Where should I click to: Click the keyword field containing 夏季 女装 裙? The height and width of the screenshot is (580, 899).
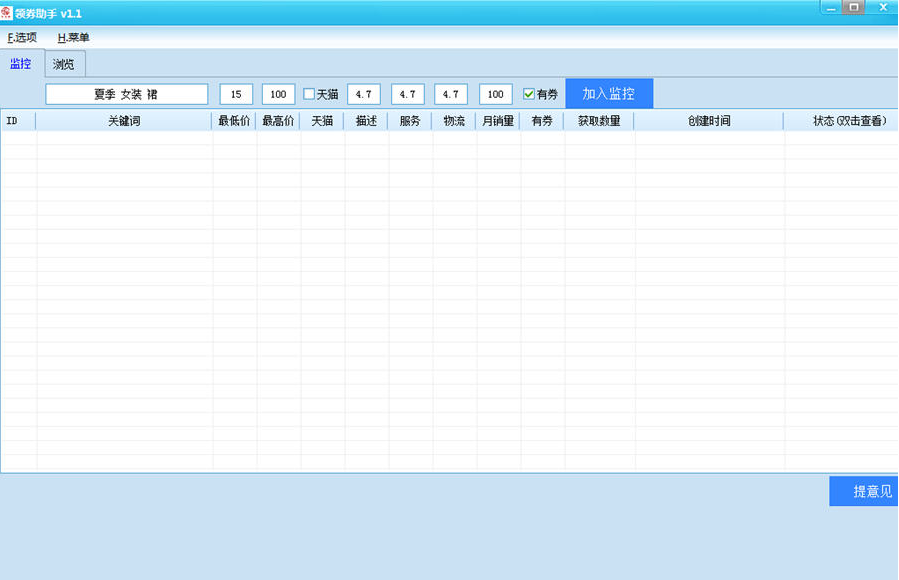(x=126, y=94)
